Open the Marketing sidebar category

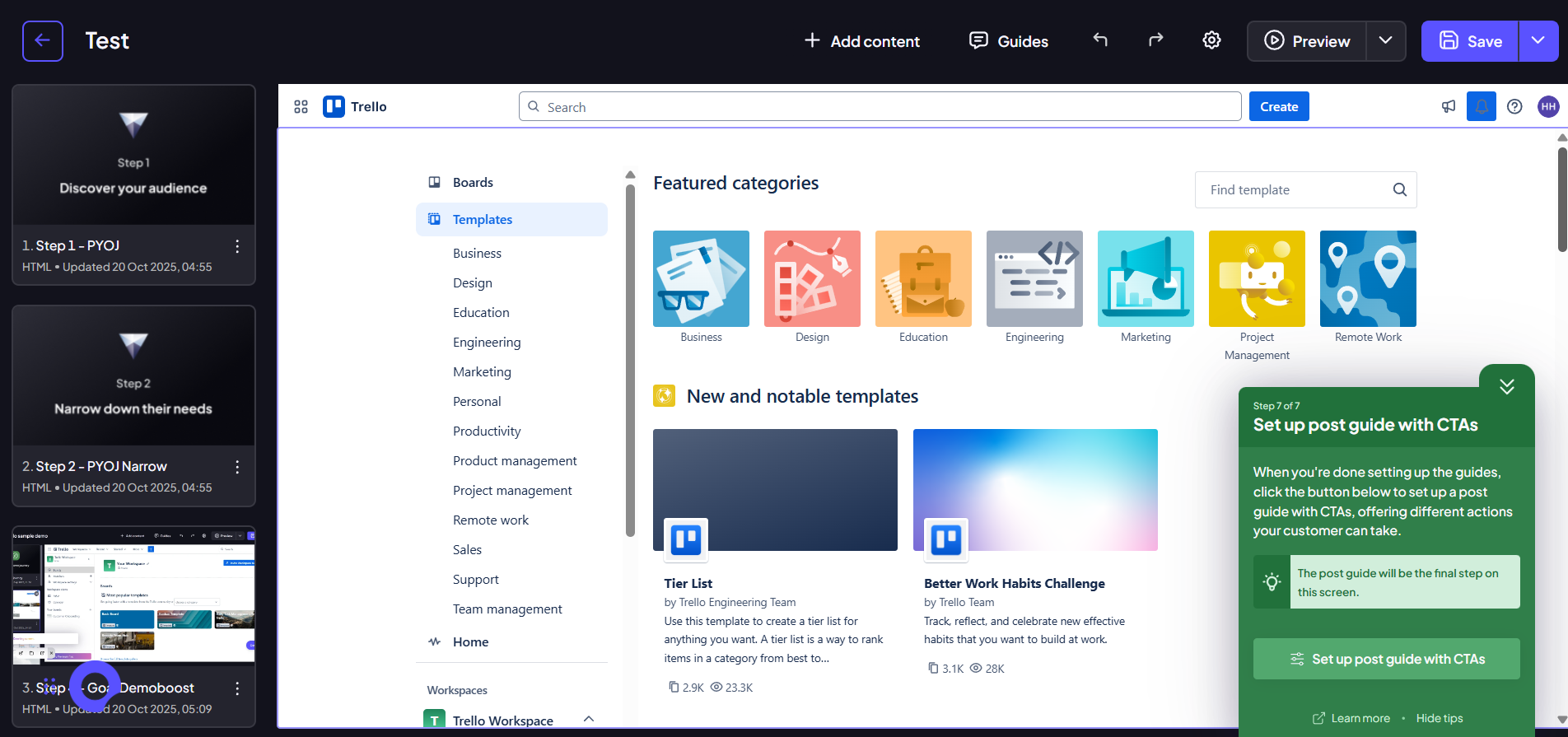[482, 372]
